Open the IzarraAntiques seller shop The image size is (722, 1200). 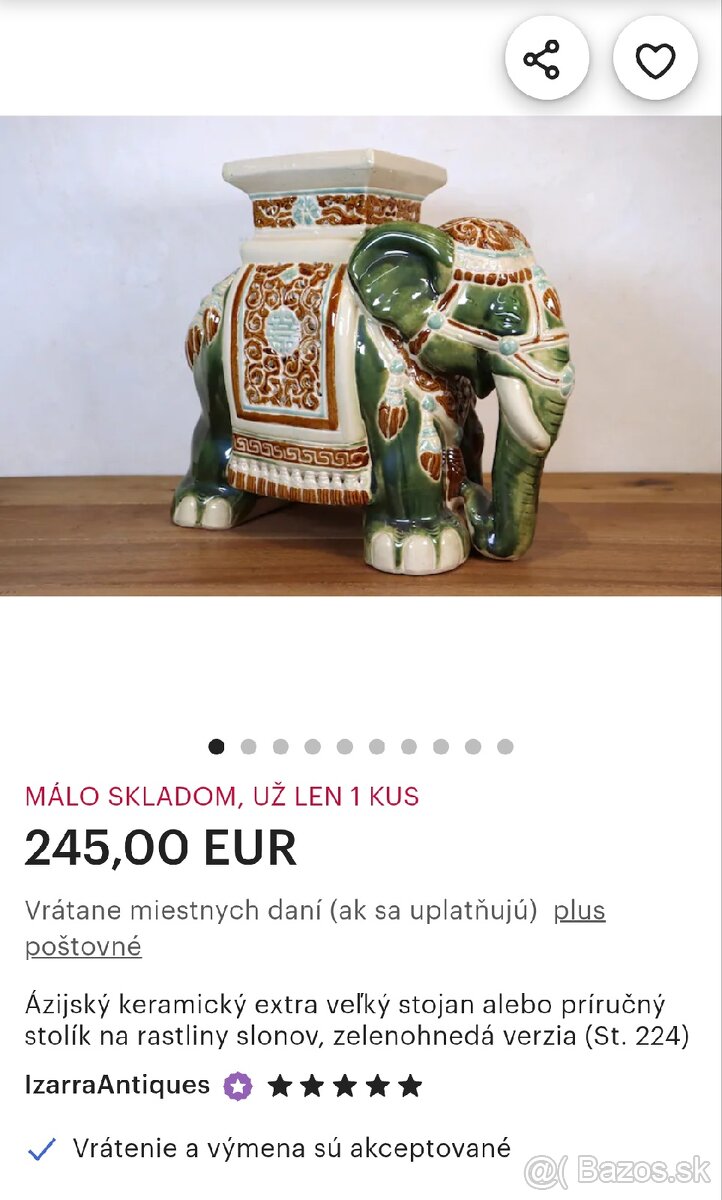(117, 1085)
